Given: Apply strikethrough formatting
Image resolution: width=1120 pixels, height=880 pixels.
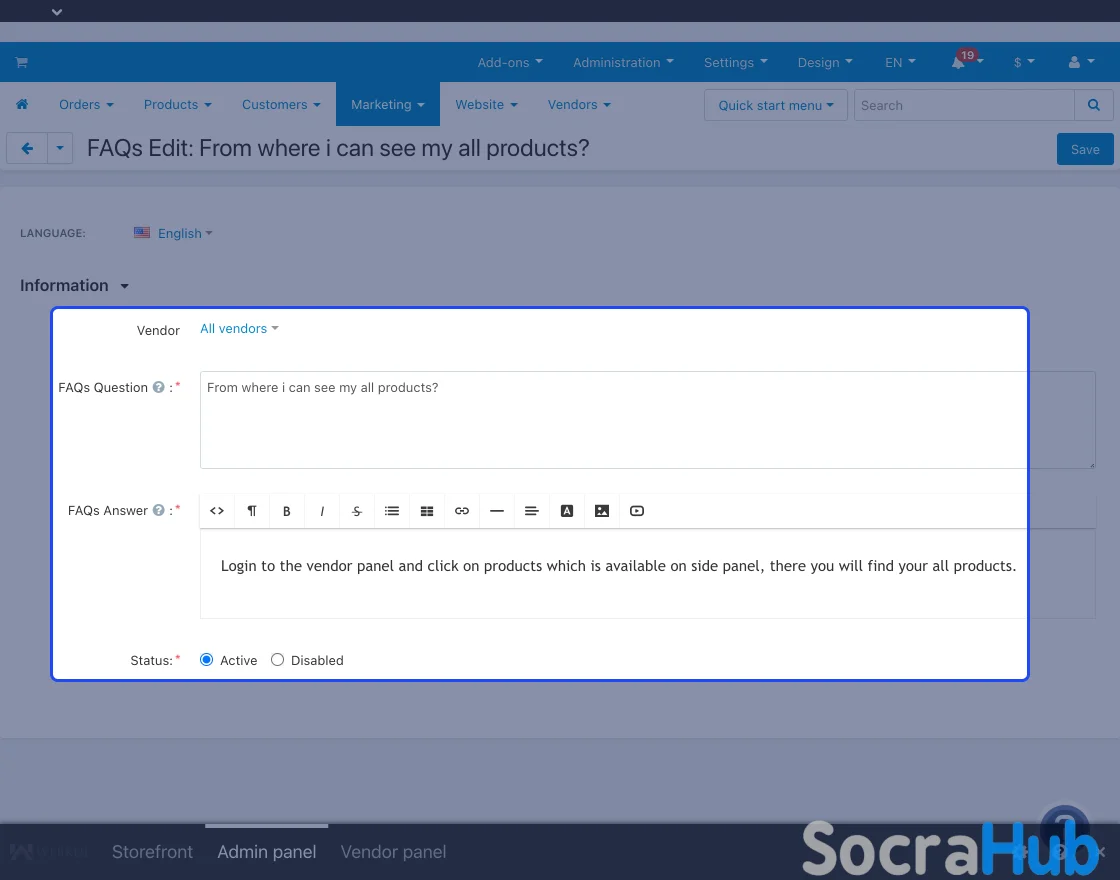Looking at the screenshot, I should [x=357, y=511].
